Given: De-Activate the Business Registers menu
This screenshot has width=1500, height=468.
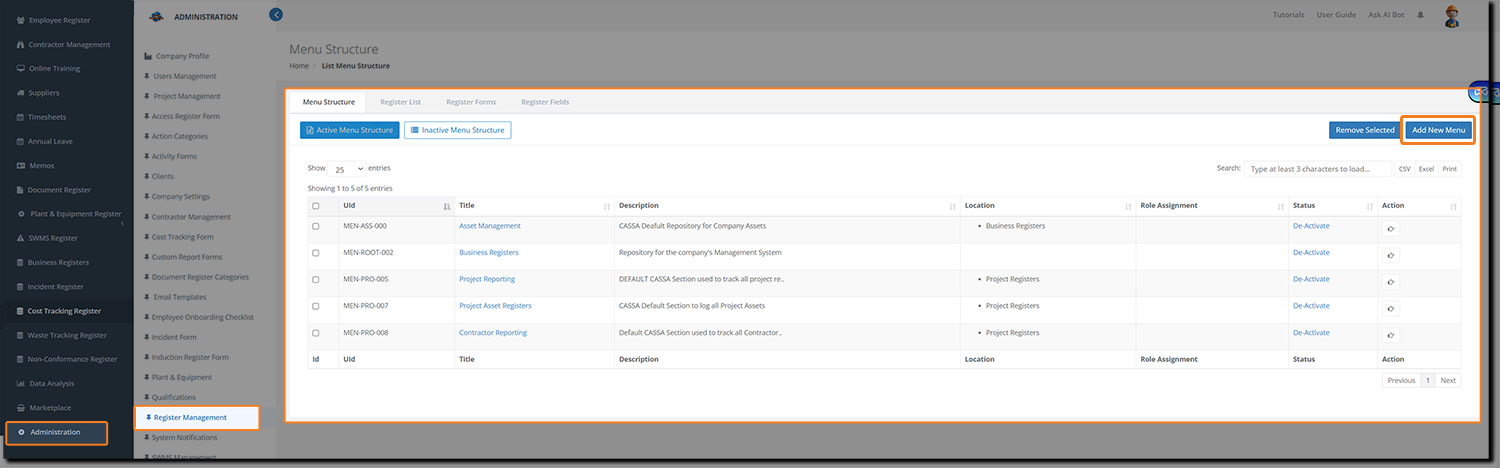Looking at the screenshot, I should [1310, 253].
